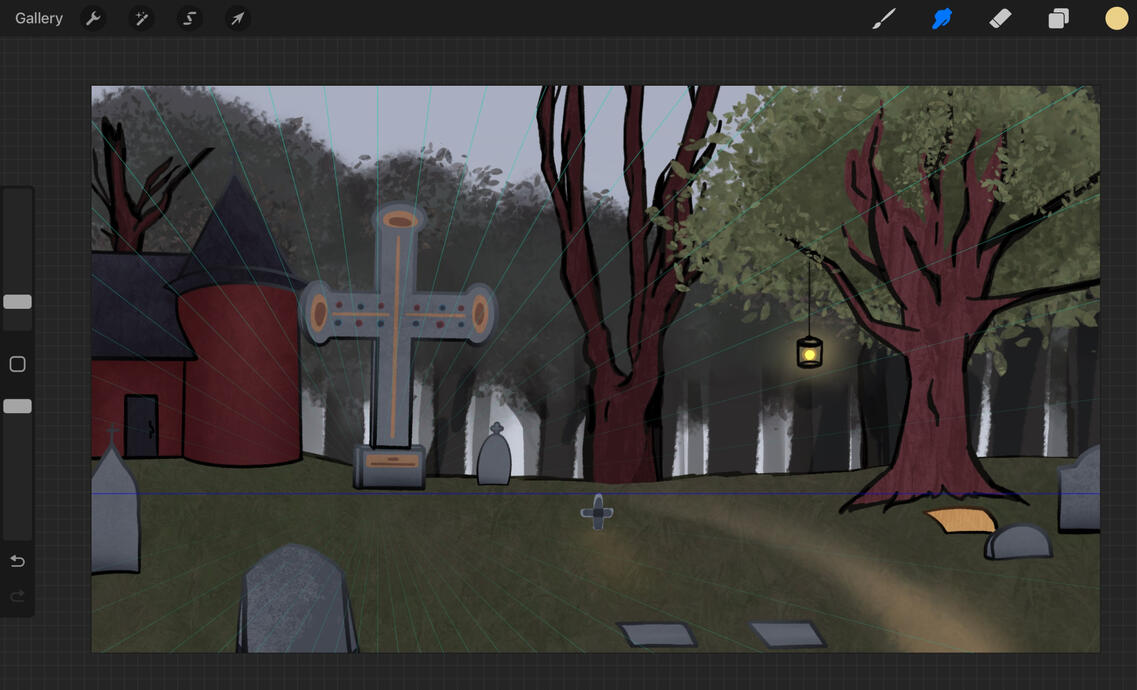Click the brush size slider handle

pyautogui.click(x=17, y=302)
